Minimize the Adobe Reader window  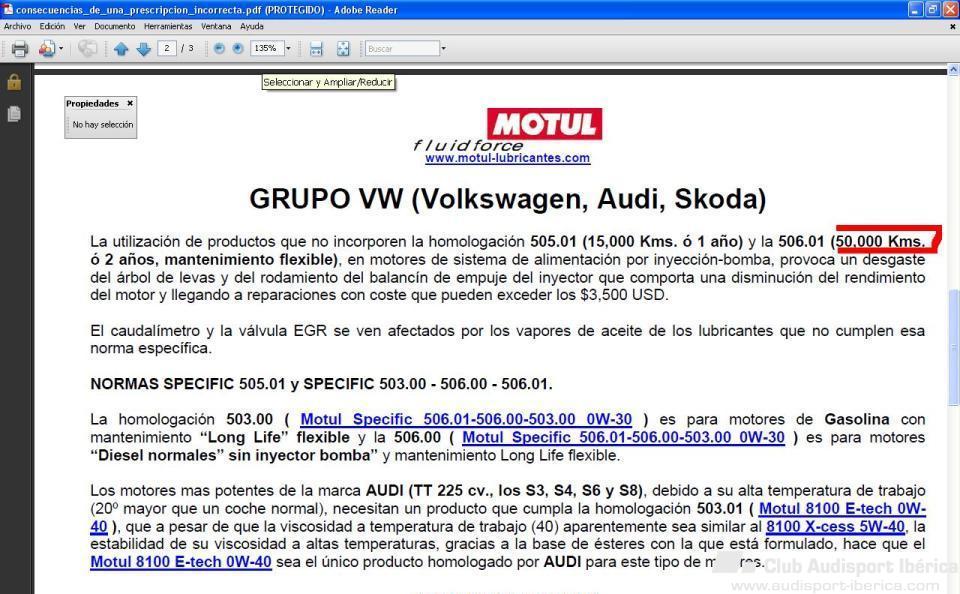[x=915, y=9]
